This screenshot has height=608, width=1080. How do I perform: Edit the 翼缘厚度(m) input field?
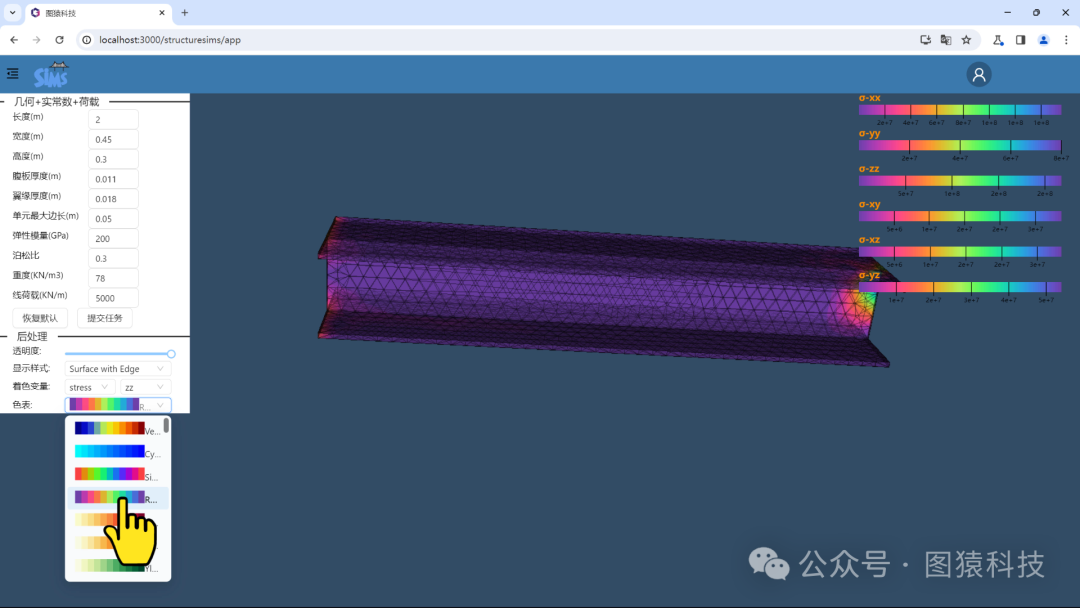point(113,199)
